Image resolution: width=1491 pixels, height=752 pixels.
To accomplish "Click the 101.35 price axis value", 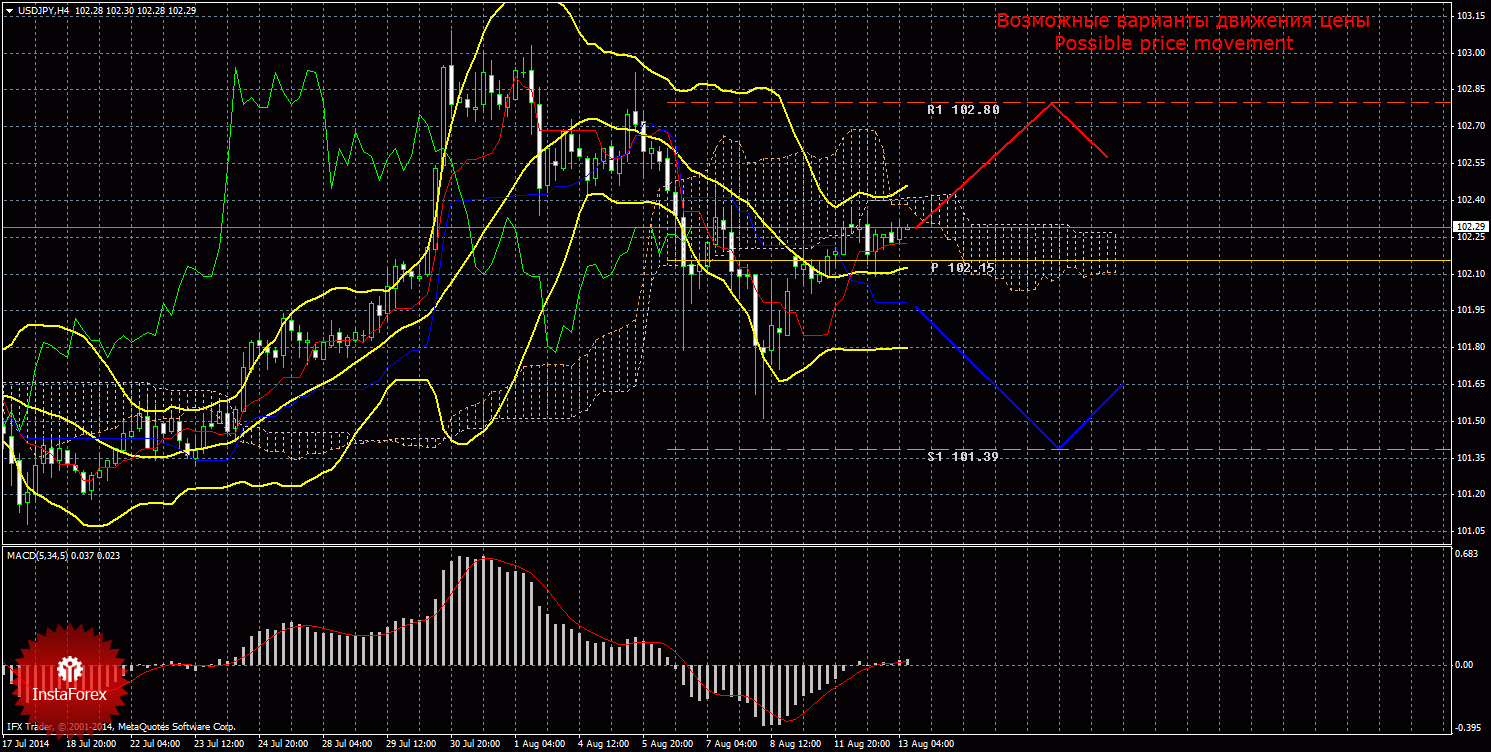I will click(1469, 458).
